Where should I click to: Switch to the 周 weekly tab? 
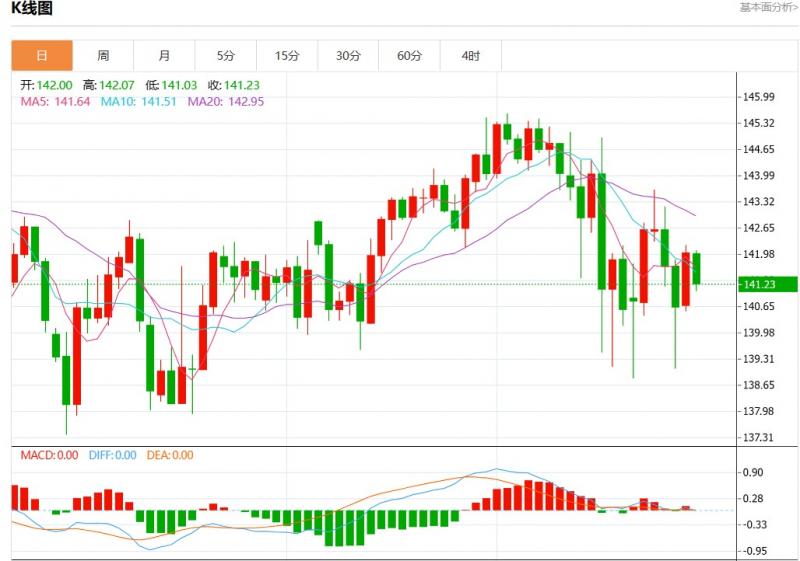pyautogui.click(x=103, y=56)
